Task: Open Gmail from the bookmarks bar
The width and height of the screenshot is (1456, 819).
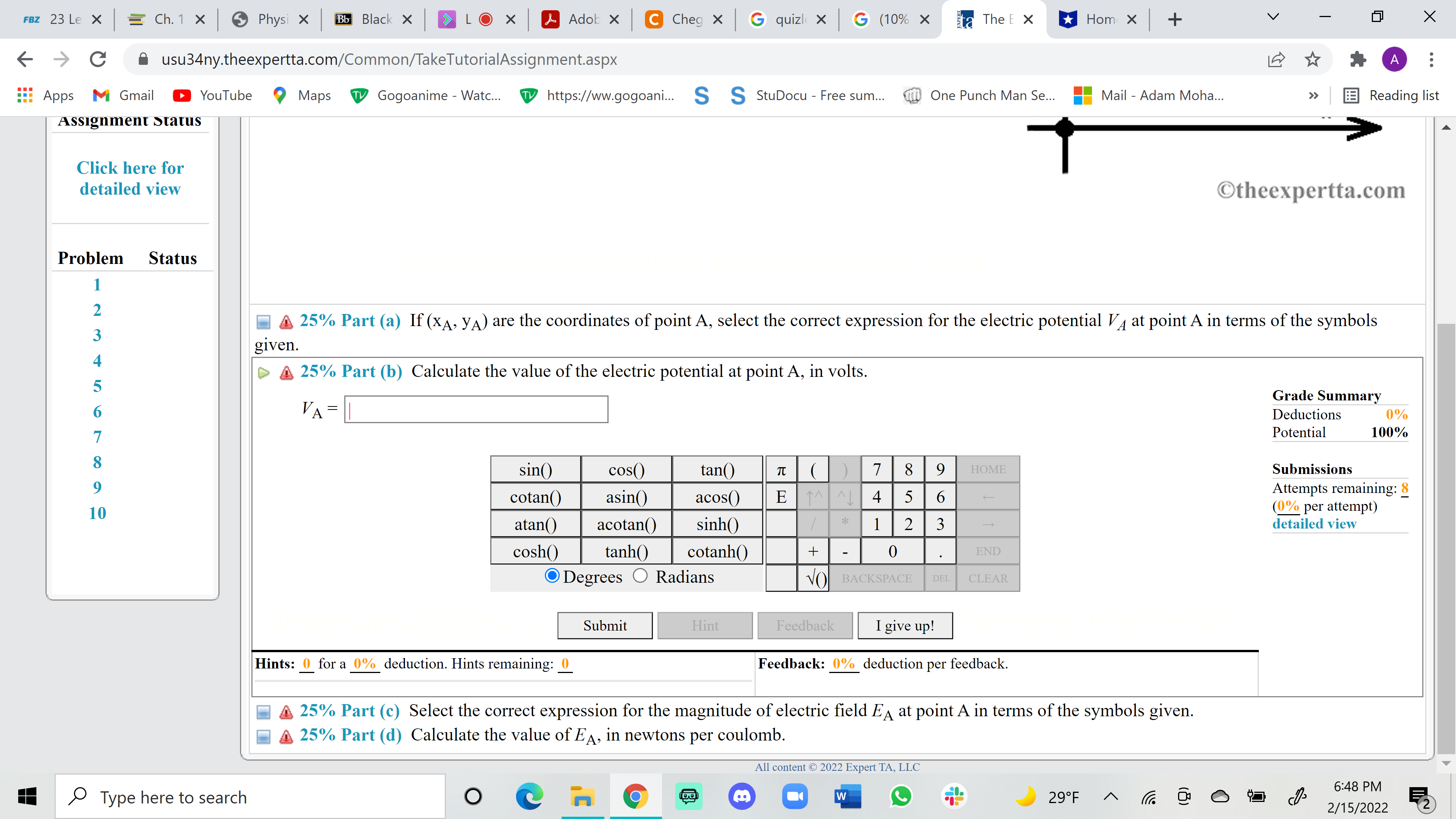Action: pos(123,95)
